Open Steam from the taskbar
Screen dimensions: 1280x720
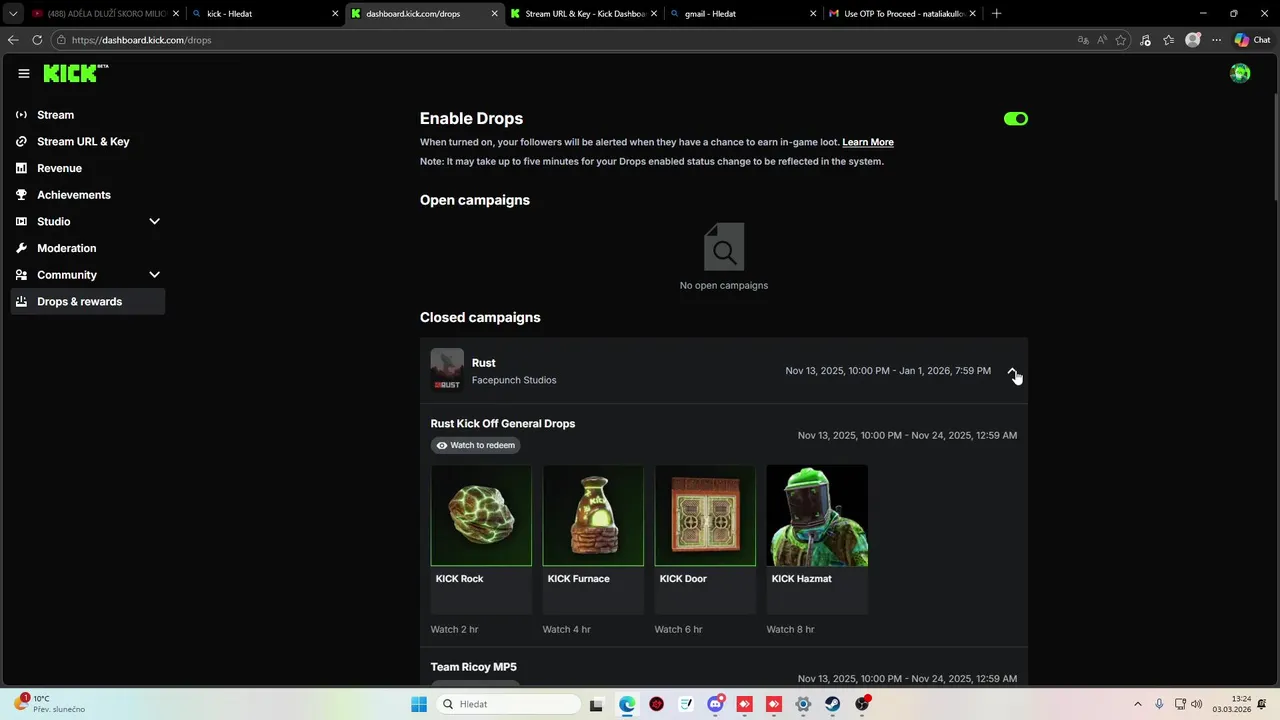(832, 704)
